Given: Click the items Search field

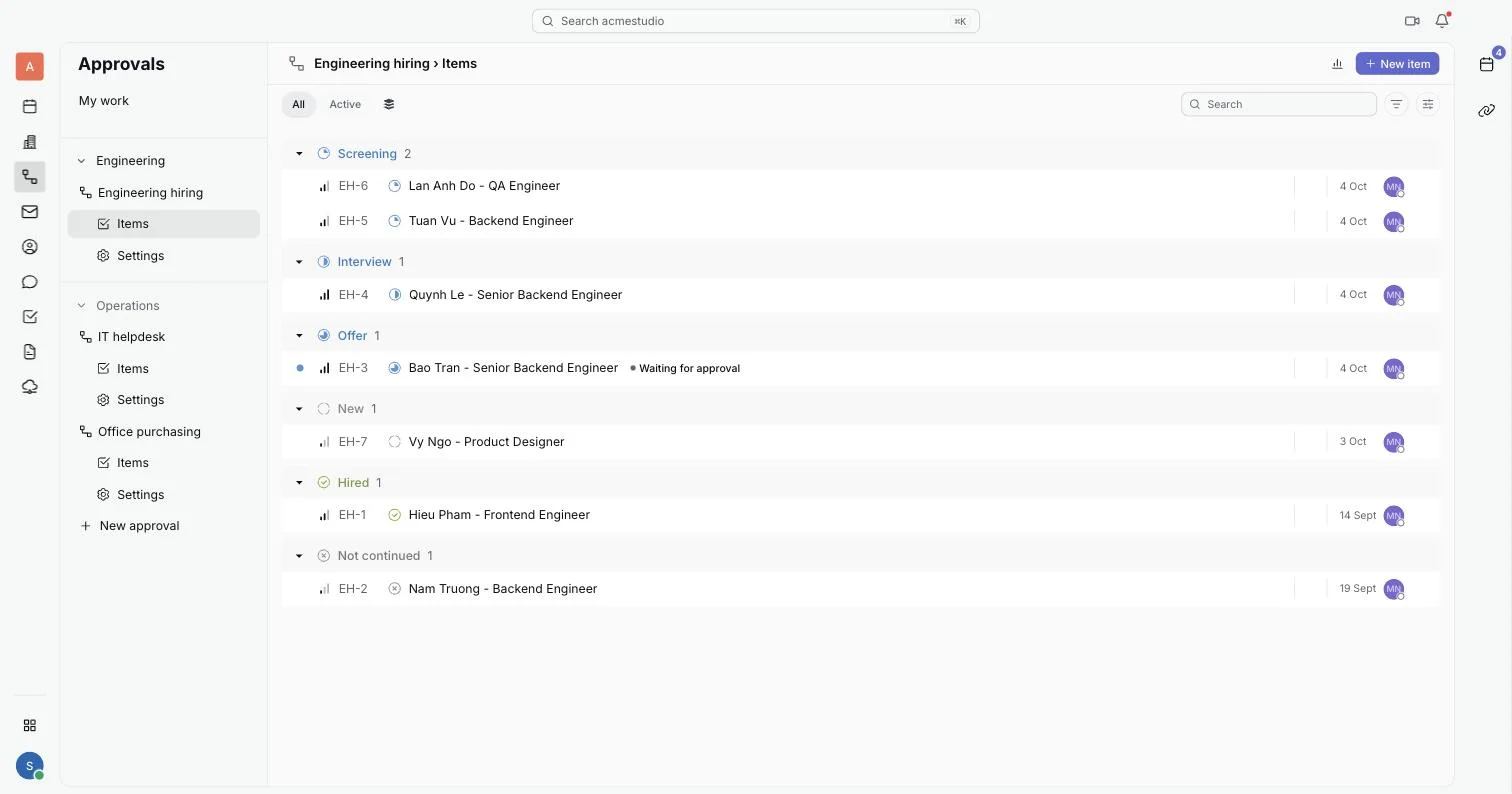Looking at the screenshot, I should tap(1279, 104).
